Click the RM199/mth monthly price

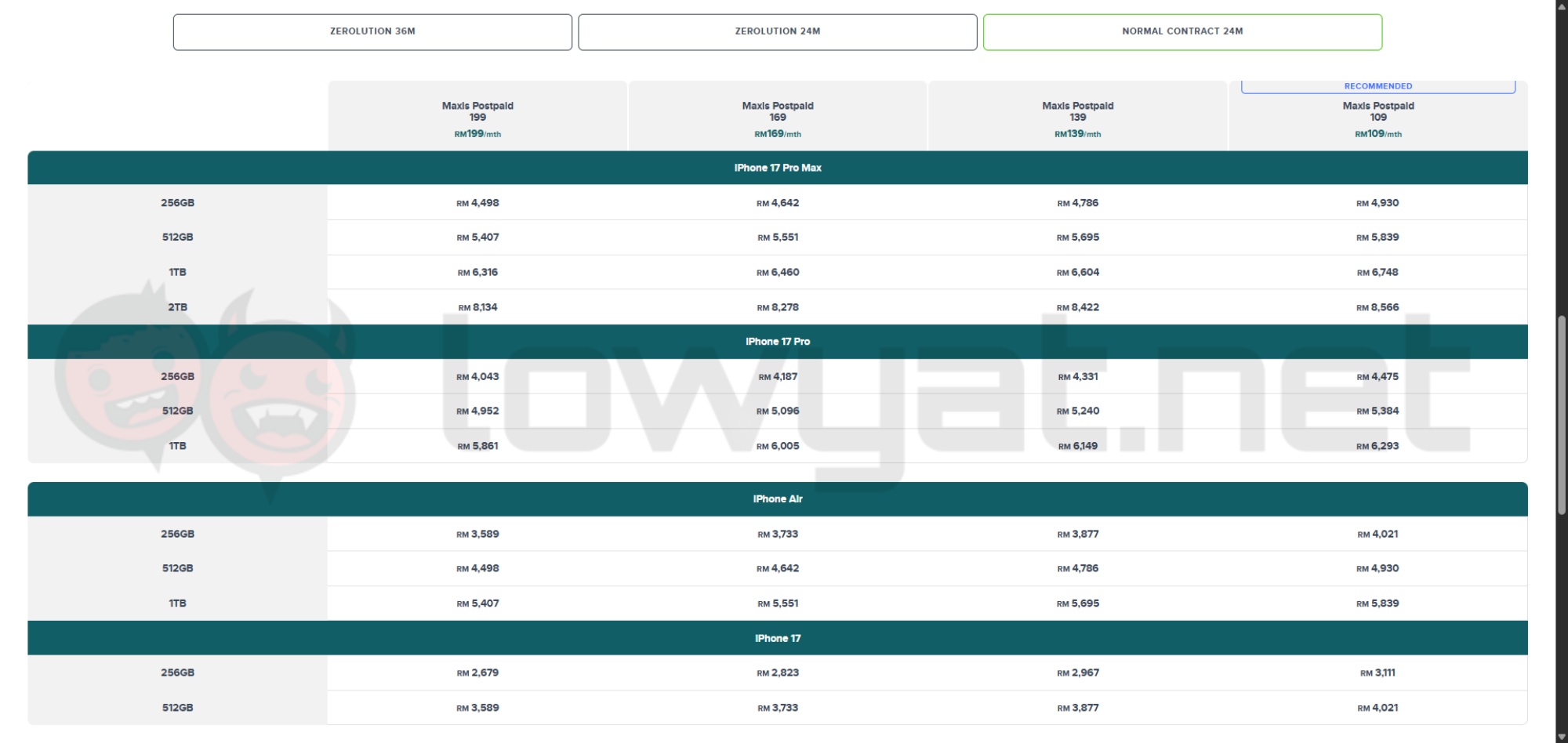477,134
